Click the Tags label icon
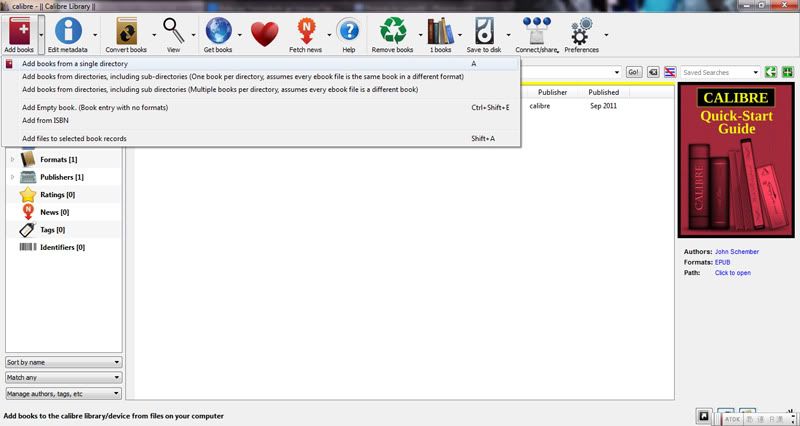This screenshot has height=426, width=800. (28, 230)
